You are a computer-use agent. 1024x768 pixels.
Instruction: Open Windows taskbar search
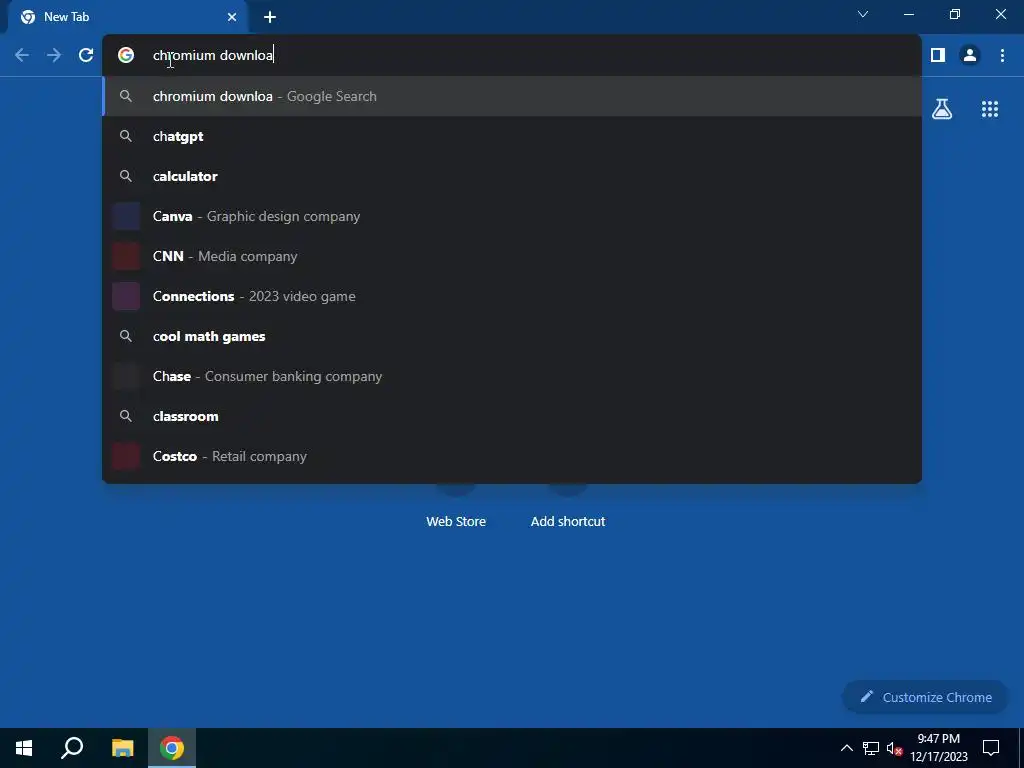[72, 748]
